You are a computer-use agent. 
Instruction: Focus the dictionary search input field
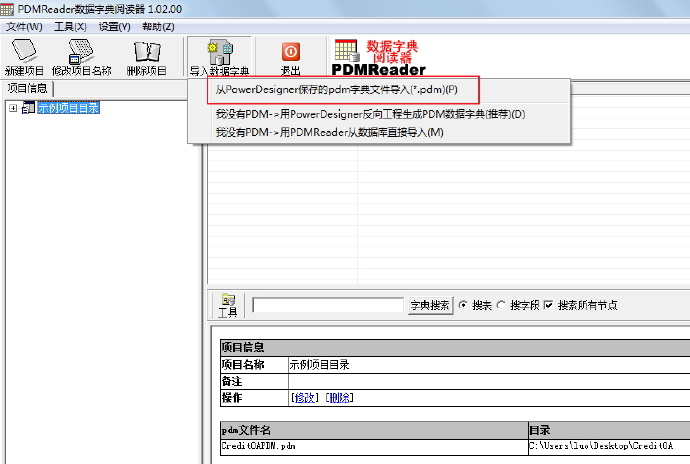pyautogui.click(x=328, y=305)
